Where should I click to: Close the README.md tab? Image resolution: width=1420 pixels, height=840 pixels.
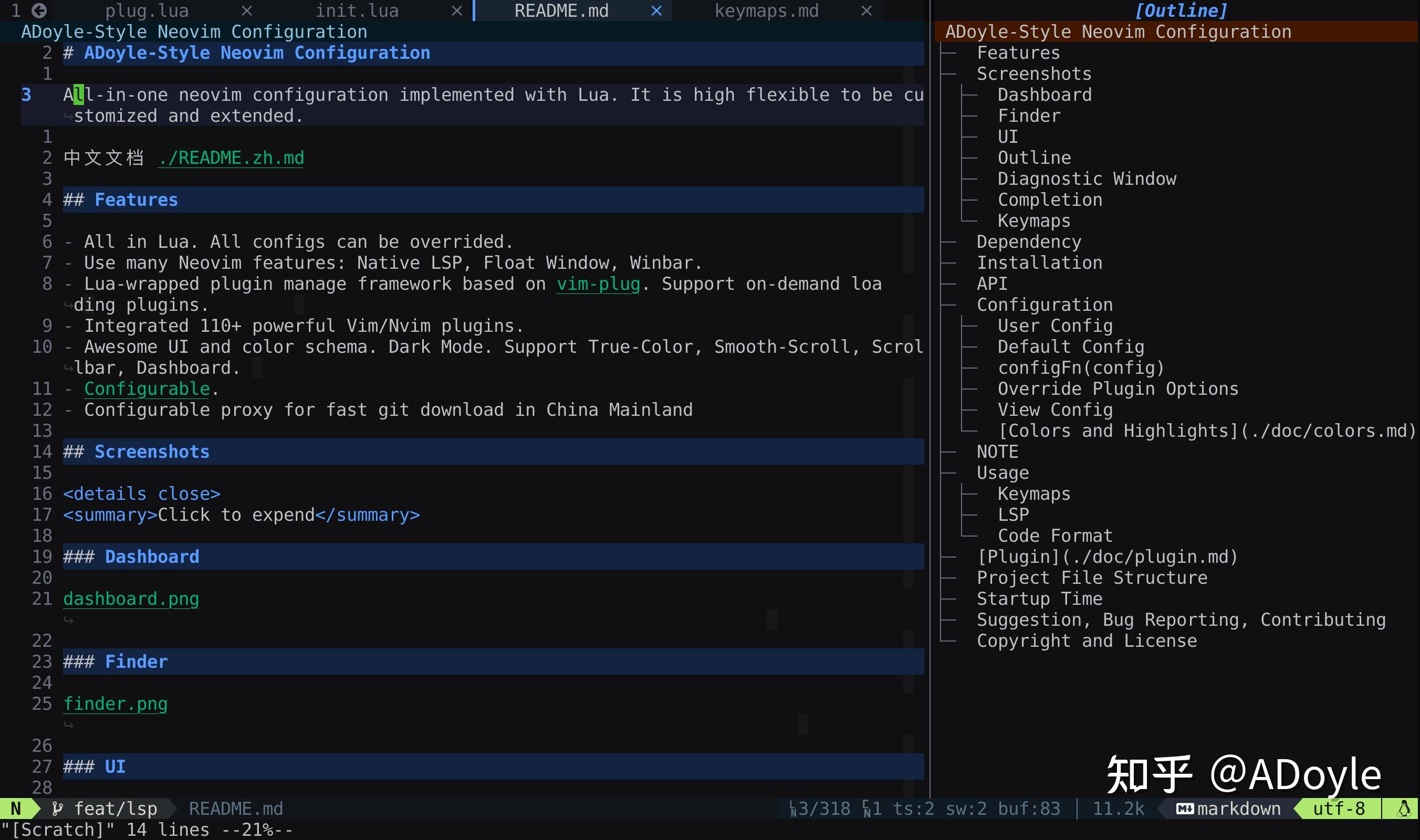656,10
